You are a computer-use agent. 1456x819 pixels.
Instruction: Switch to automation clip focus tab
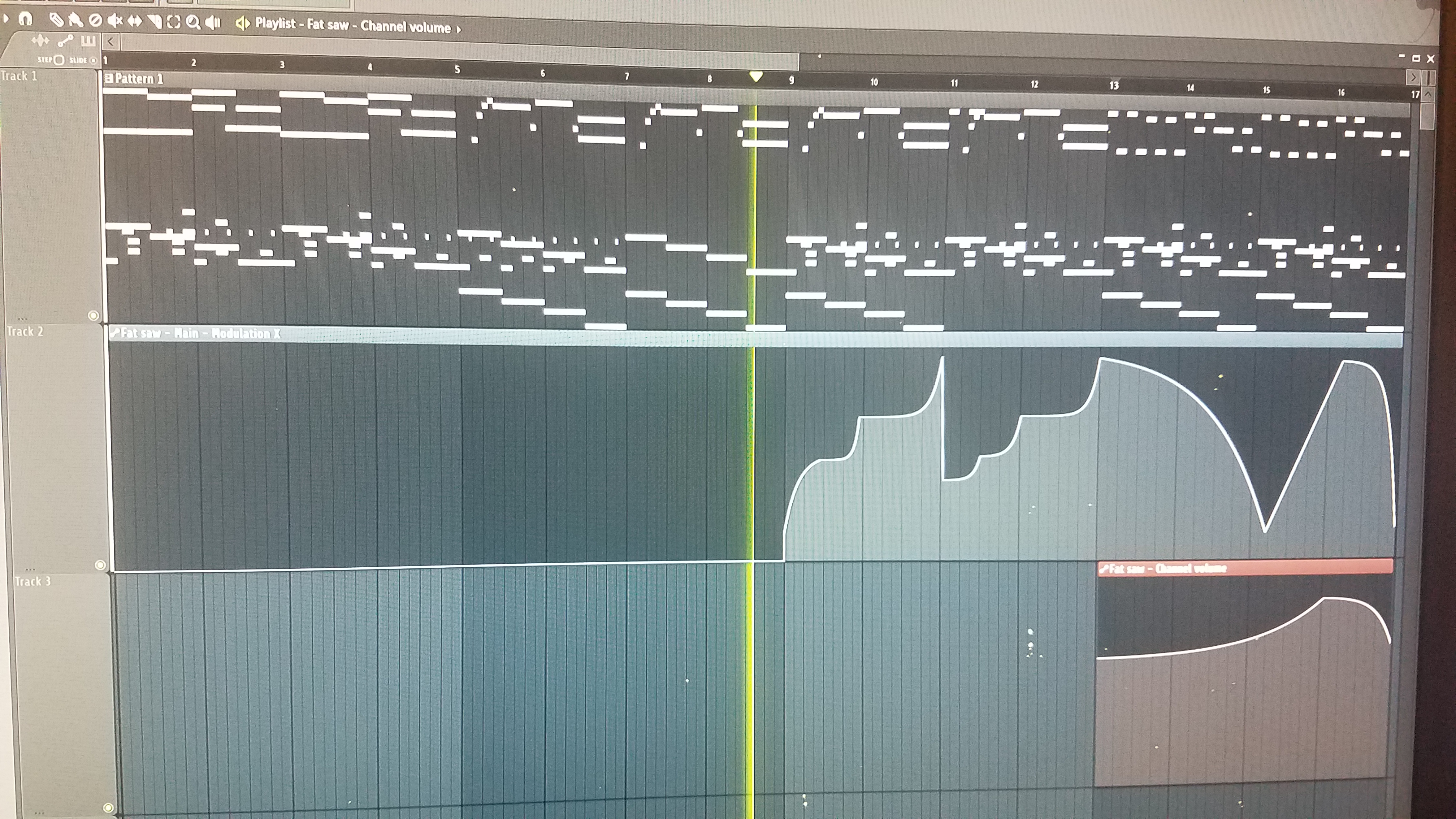coord(65,41)
